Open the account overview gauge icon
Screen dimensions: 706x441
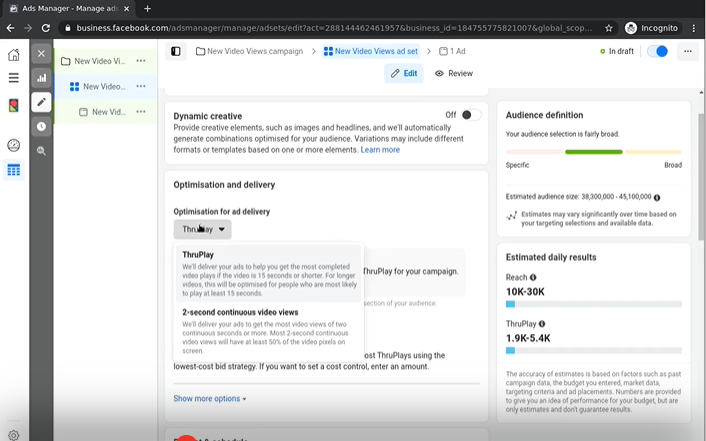(x=14, y=145)
